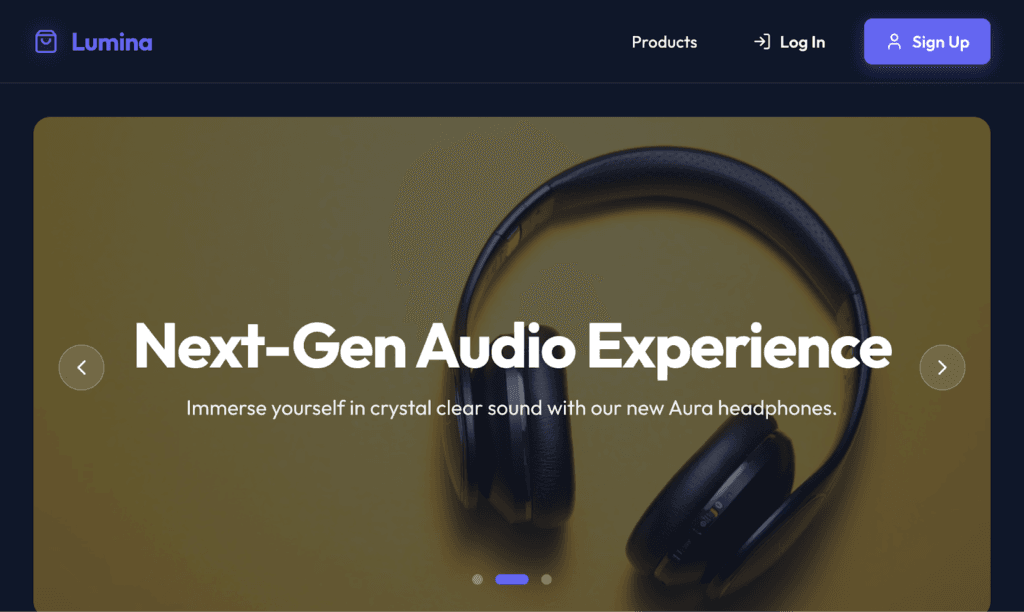Go to previous slide with left chevron
Screen dimensions: 1024x612
(82, 368)
